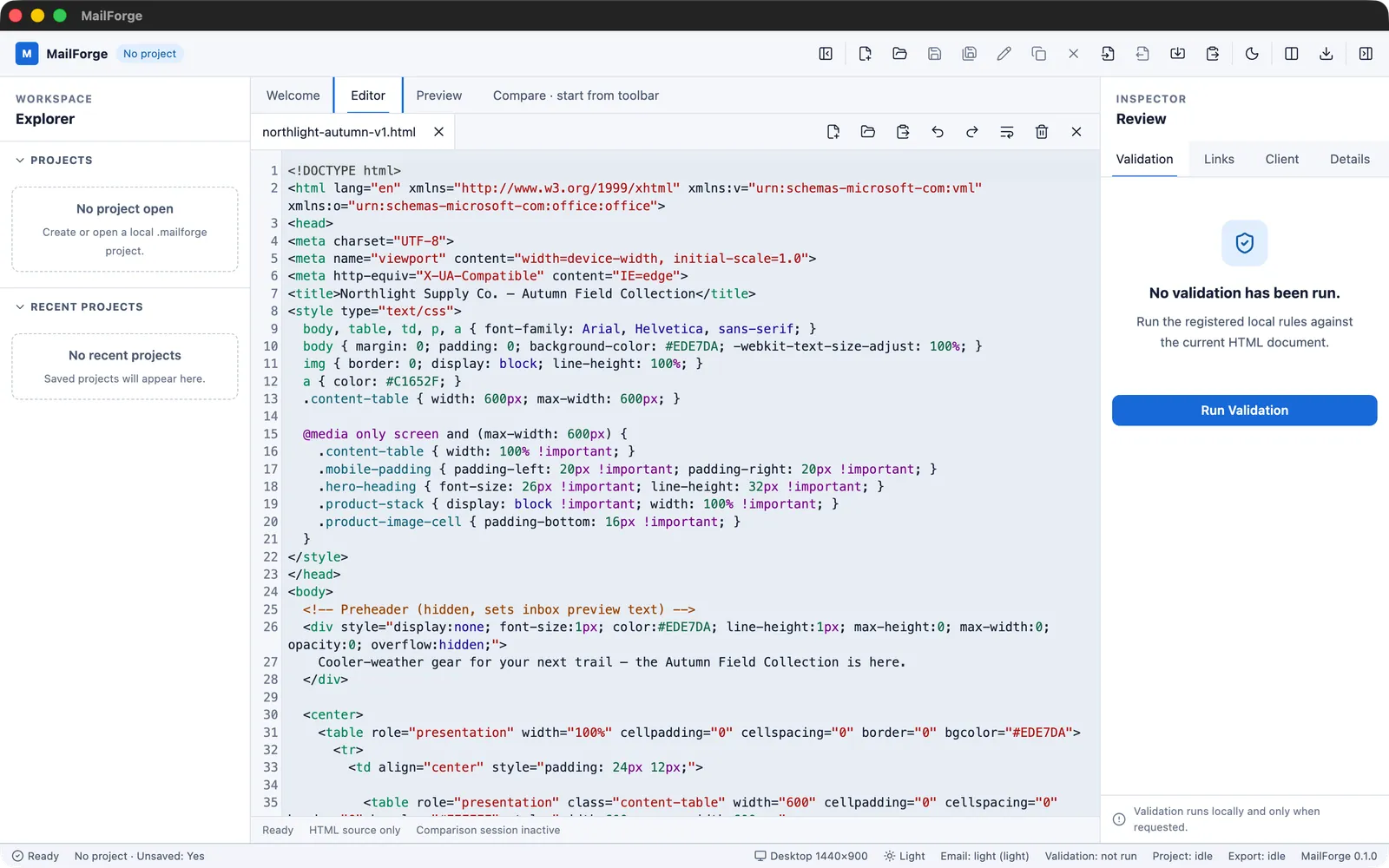Click 'MailForge 0.1.0' version text
Viewport: 1389px width, 868px height.
pos(1339,856)
